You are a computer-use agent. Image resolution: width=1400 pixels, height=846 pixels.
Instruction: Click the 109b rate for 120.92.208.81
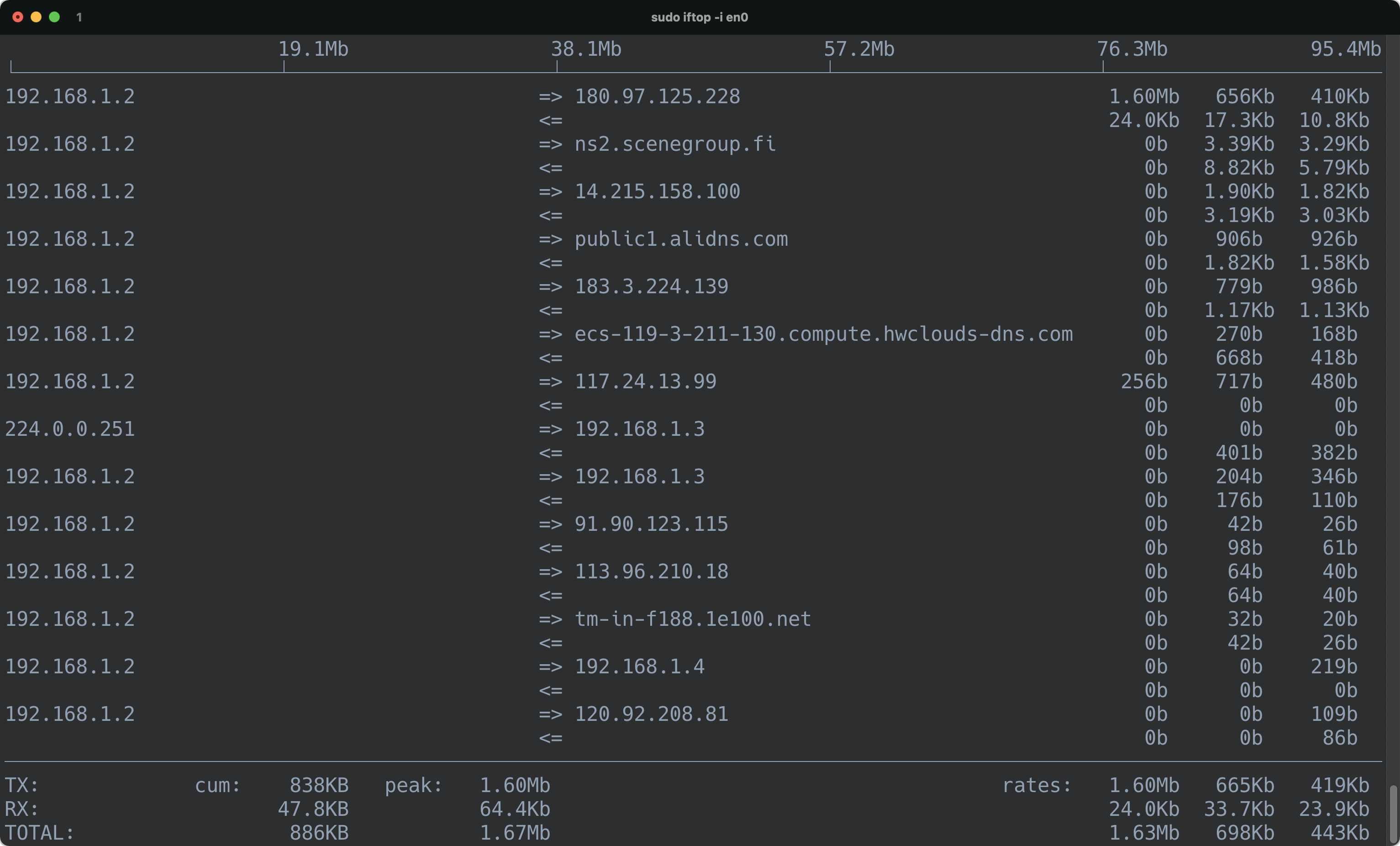[x=1334, y=714]
